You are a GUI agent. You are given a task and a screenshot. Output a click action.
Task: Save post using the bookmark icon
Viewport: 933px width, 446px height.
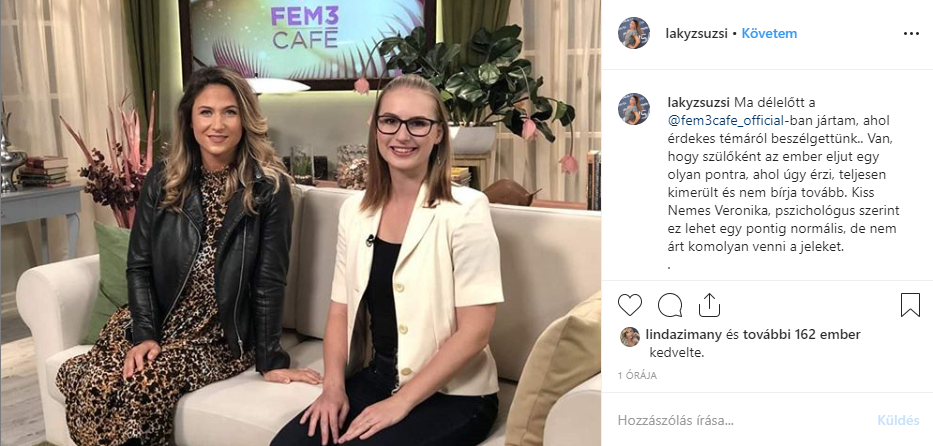pos(910,305)
